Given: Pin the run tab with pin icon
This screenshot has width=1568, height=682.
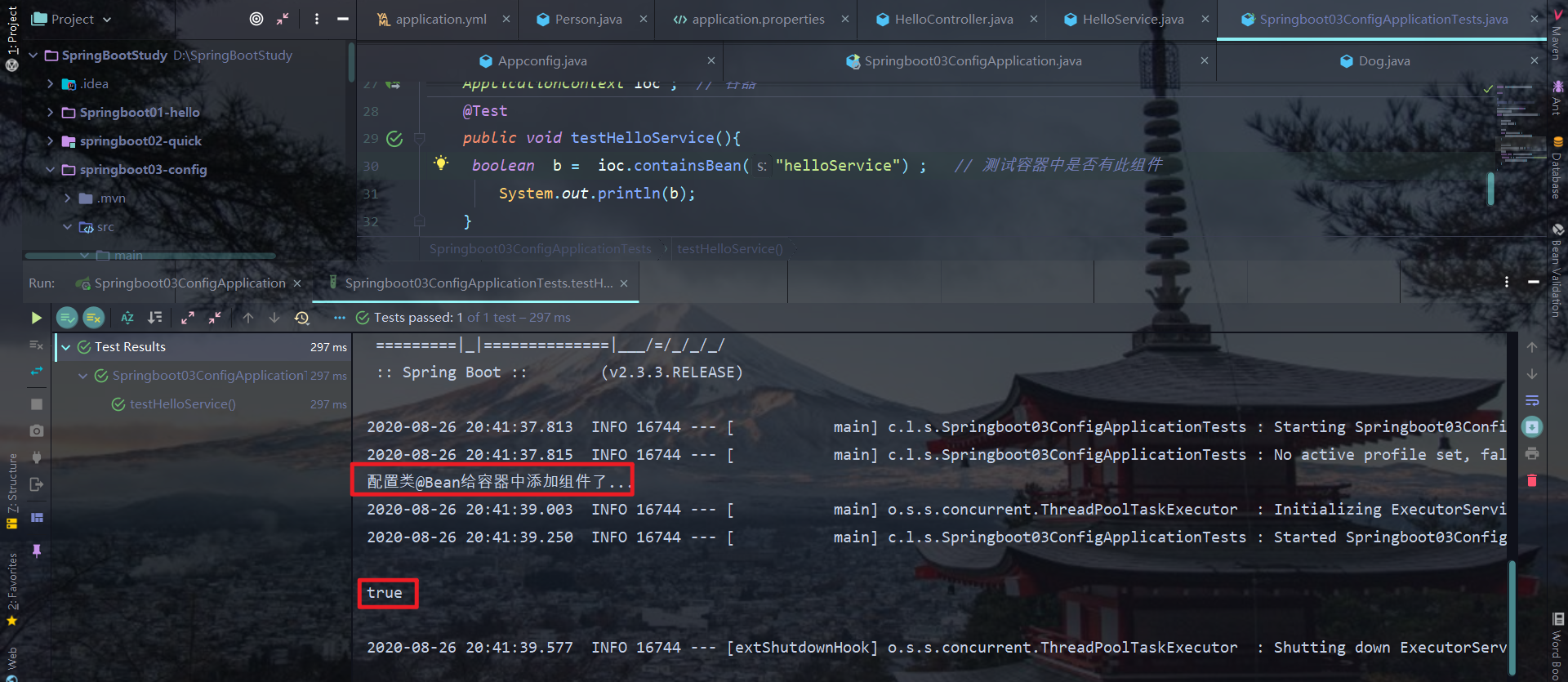Looking at the screenshot, I should [36, 551].
